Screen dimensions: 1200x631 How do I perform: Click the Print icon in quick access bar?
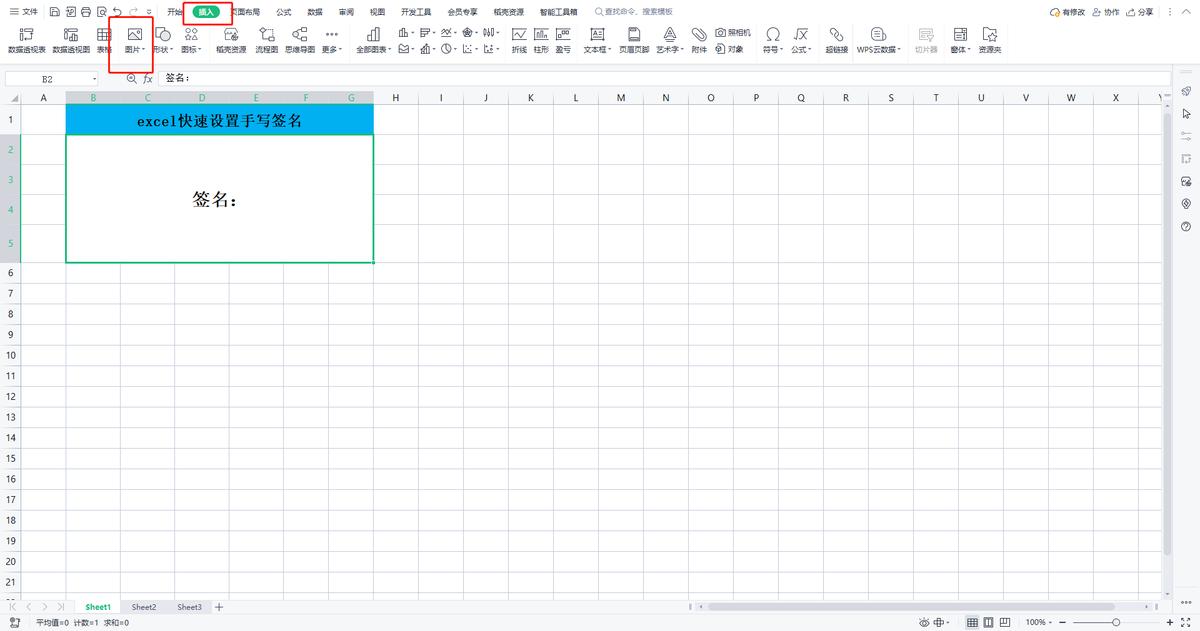click(86, 12)
